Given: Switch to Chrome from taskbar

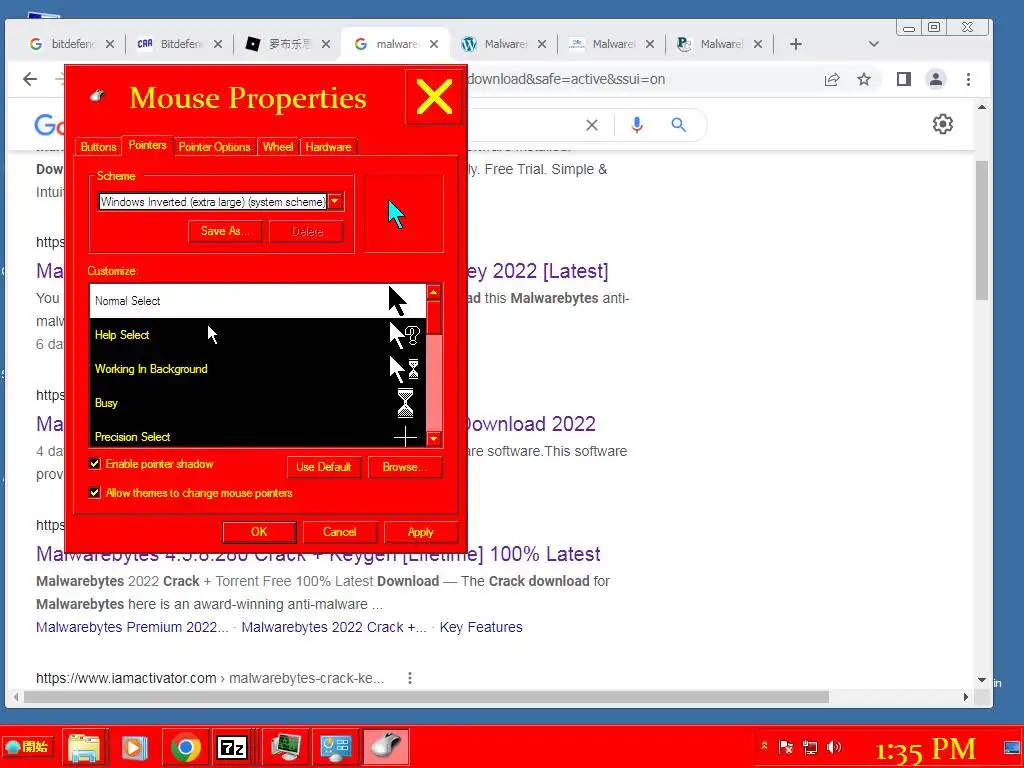Looking at the screenshot, I should click(x=185, y=747).
